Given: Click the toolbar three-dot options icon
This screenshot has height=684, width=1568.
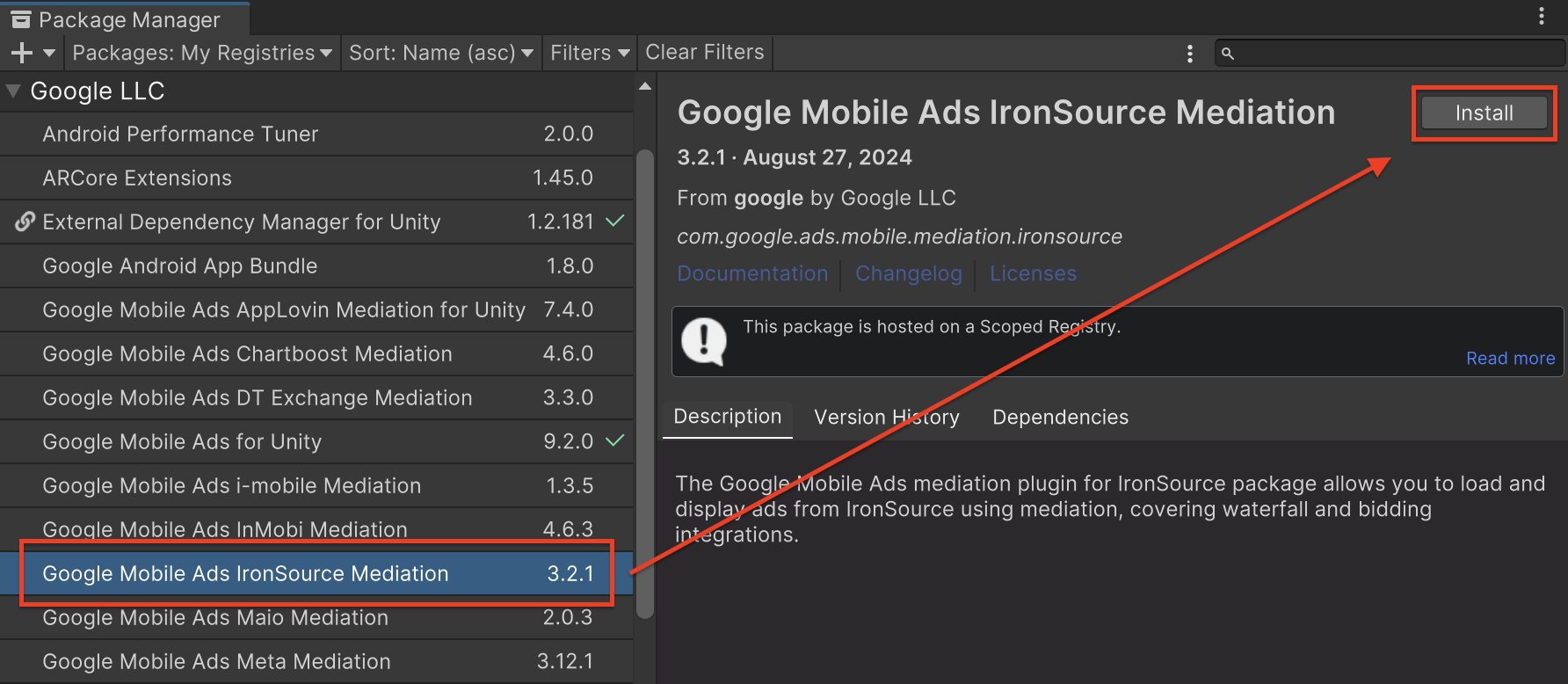Looking at the screenshot, I should point(1189,54).
